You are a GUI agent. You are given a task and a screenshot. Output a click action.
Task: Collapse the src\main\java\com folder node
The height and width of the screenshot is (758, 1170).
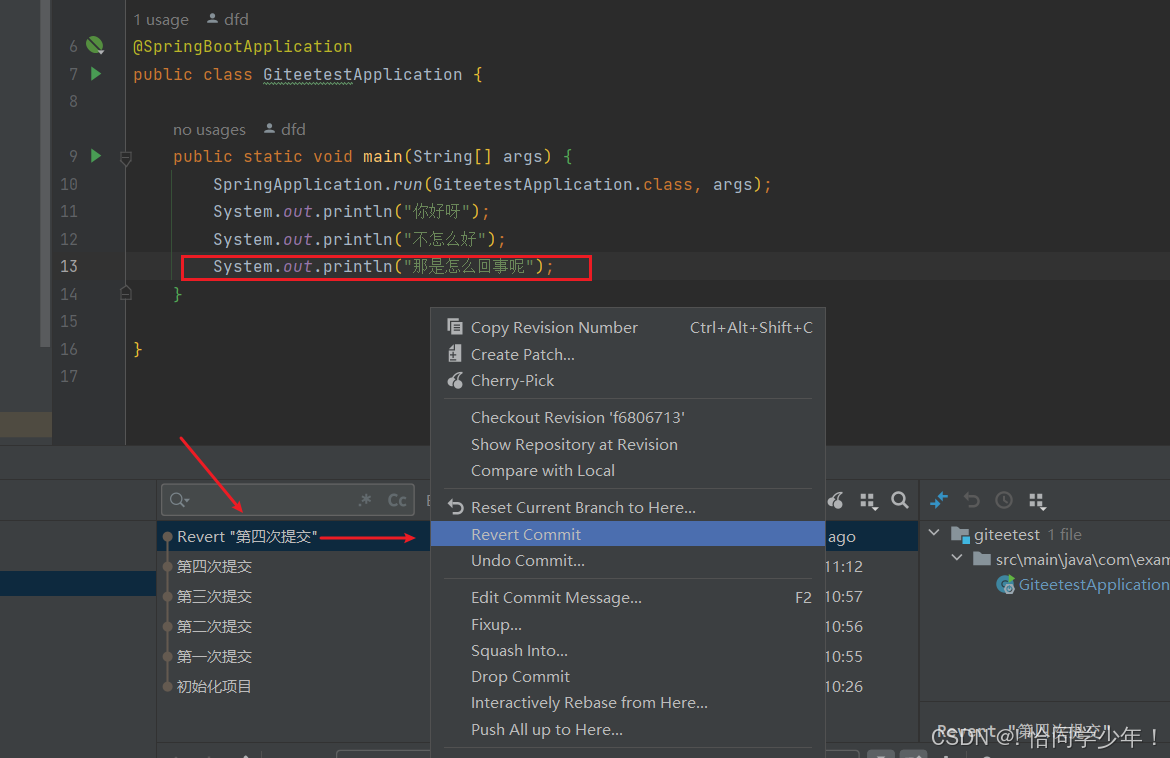(957, 558)
